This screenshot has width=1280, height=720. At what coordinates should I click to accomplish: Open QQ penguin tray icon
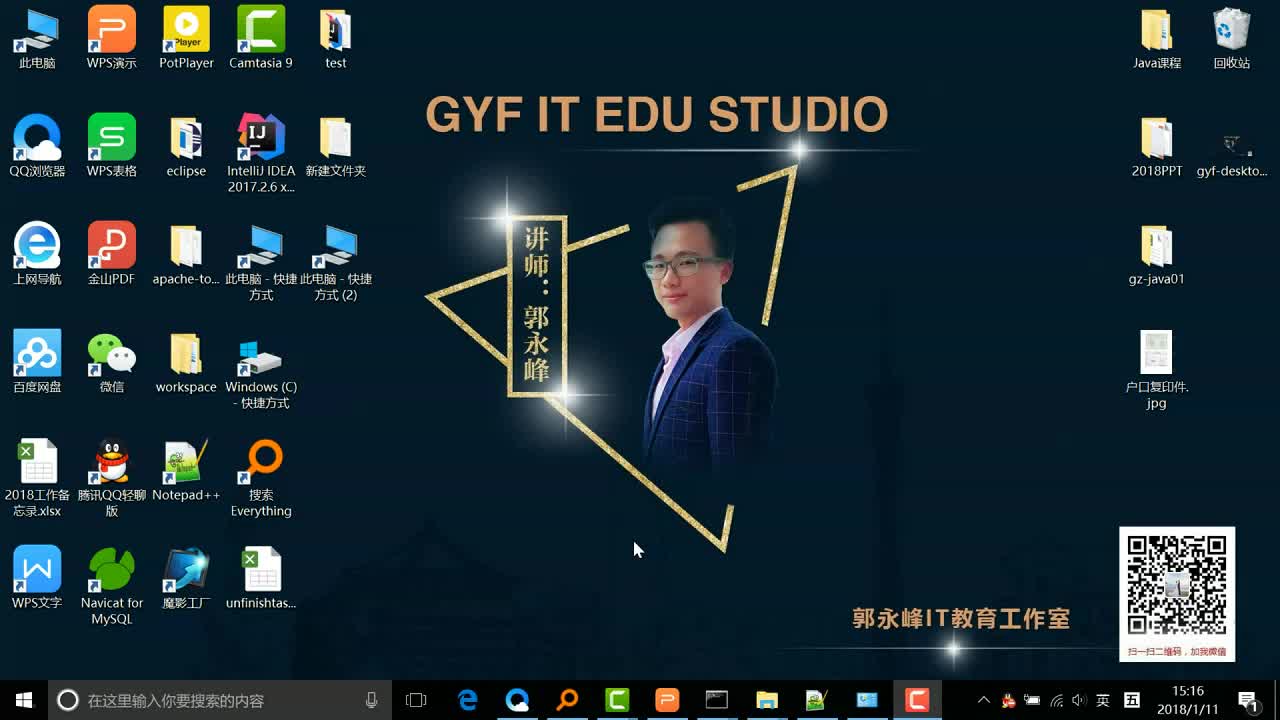(1008, 700)
